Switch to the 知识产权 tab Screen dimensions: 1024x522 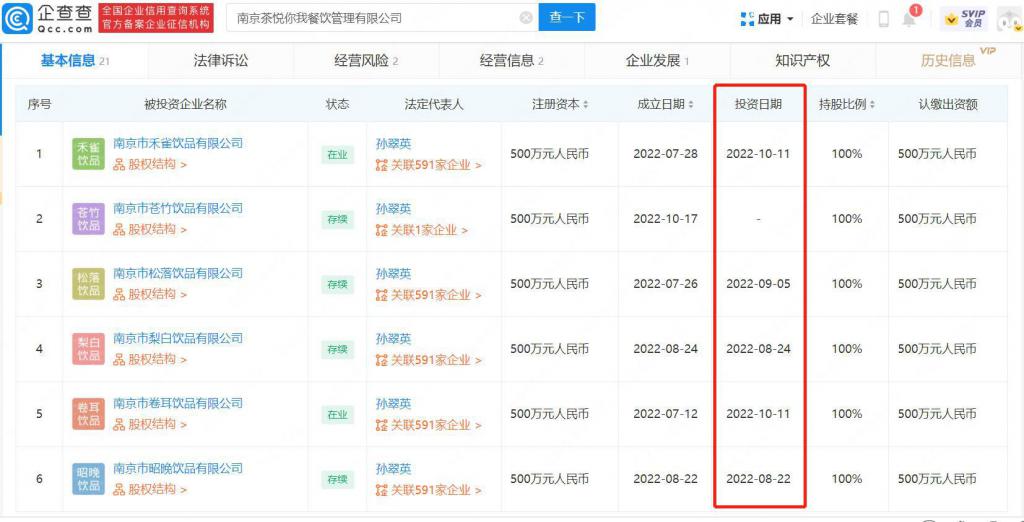point(802,61)
